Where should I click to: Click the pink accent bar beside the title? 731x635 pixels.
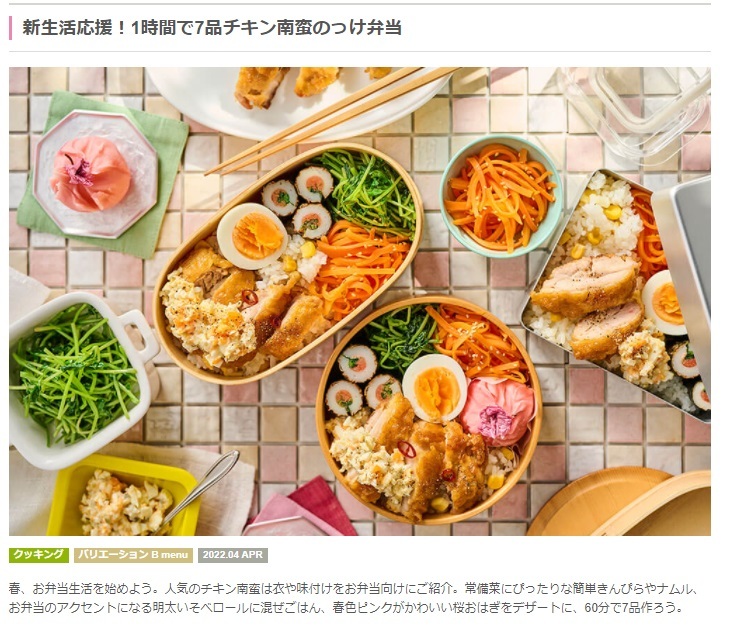(x=10, y=28)
